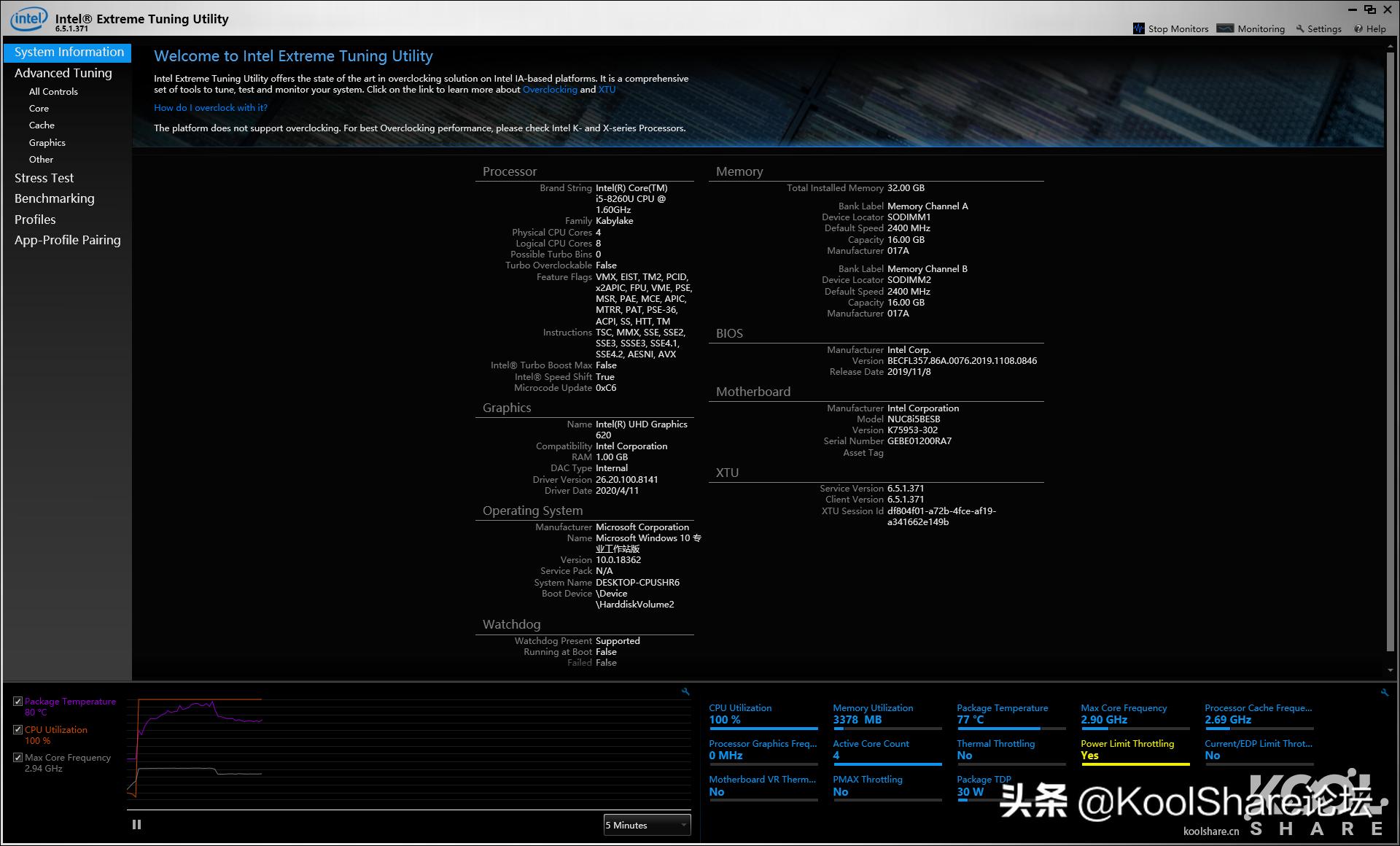Select Core under Advanced Tuning
The height and width of the screenshot is (846, 1400).
click(x=39, y=108)
